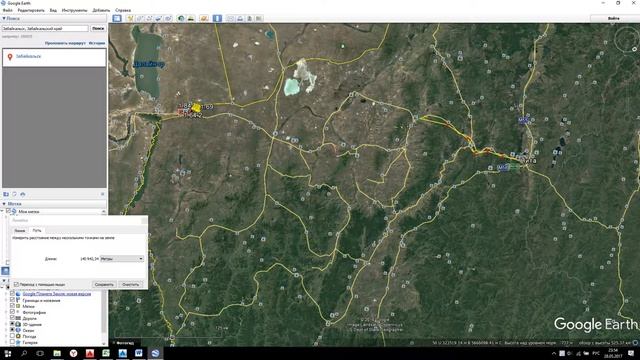Image resolution: width=640 pixels, height=360 pixels.
Task: Switch to the Путь tab in Ruler
Action: 37,231
